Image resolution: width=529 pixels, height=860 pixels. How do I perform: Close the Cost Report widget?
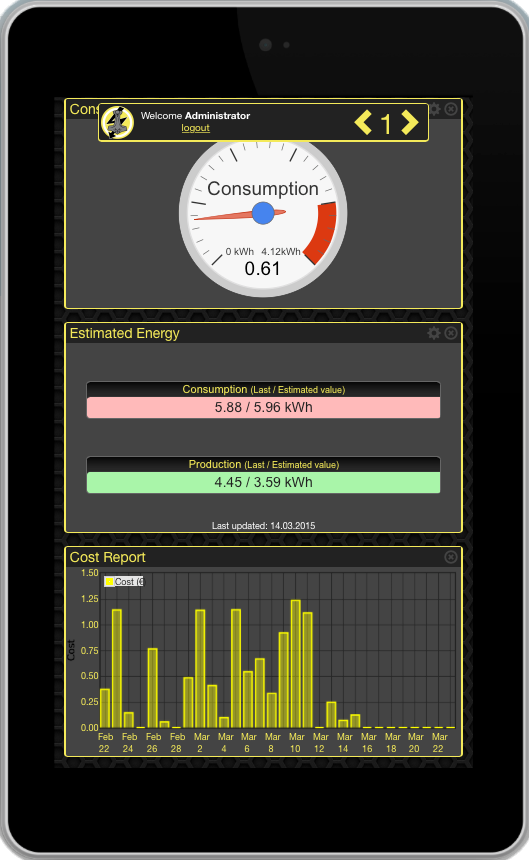click(x=451, y=557)
